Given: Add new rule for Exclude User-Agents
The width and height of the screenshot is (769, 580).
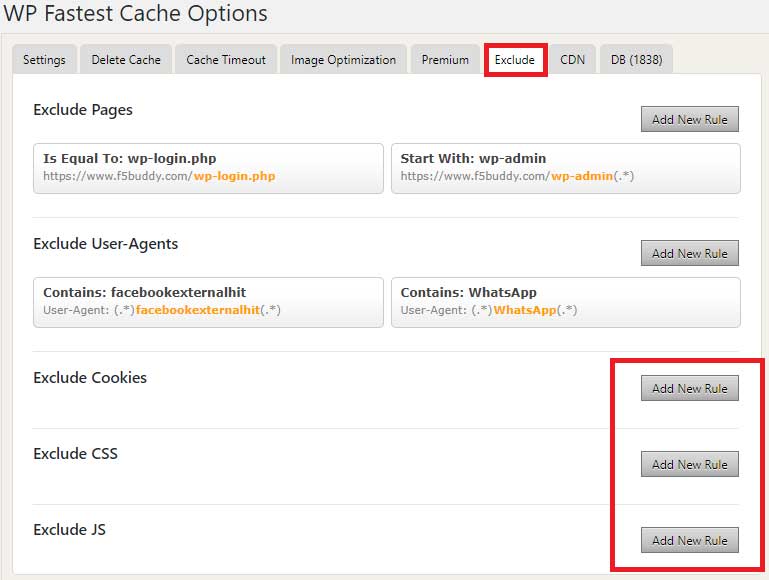Looking at the screenshot, I should tap(689, 253).
